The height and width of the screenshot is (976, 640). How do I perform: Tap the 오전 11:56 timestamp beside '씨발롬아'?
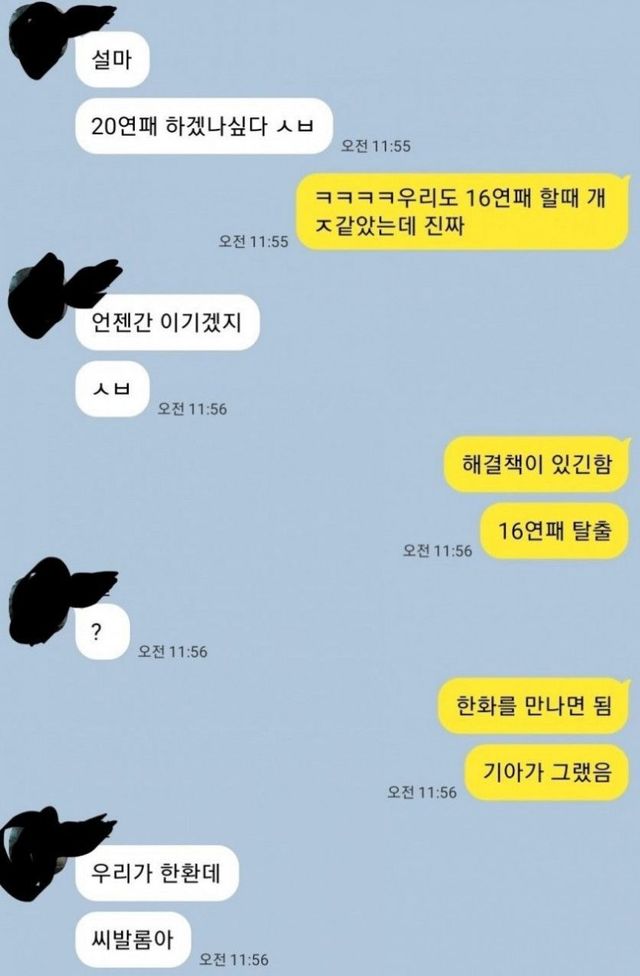point(234,959)
